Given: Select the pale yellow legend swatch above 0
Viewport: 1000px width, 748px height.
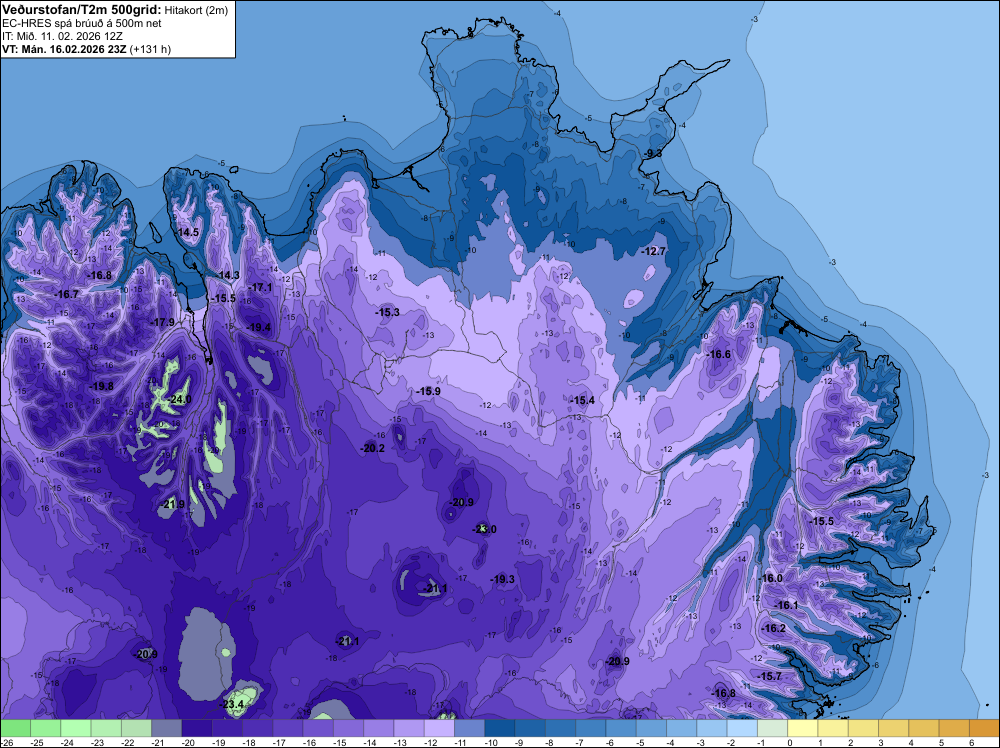Looking at the screenshot, I should [803, 728].
